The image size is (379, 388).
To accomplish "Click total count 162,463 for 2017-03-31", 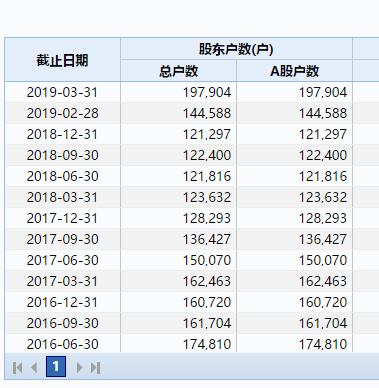I will click(179, 281).
